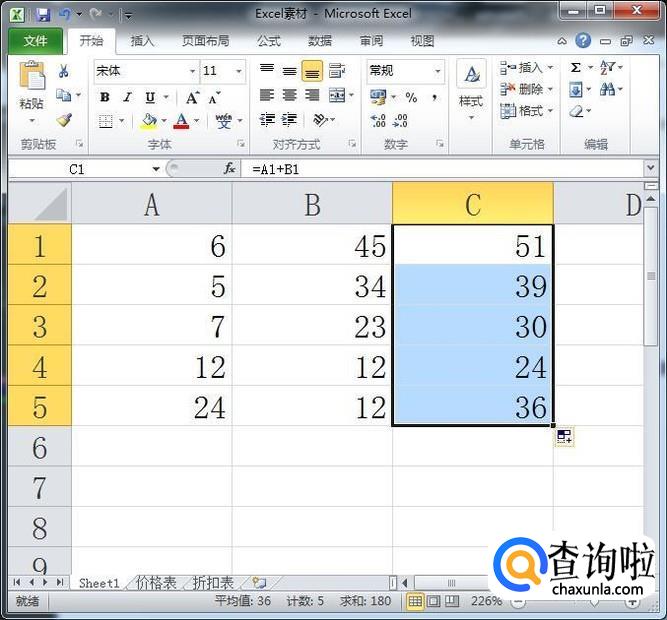Toggle italic formatting
667x620 pixels.
coord(127,97)
